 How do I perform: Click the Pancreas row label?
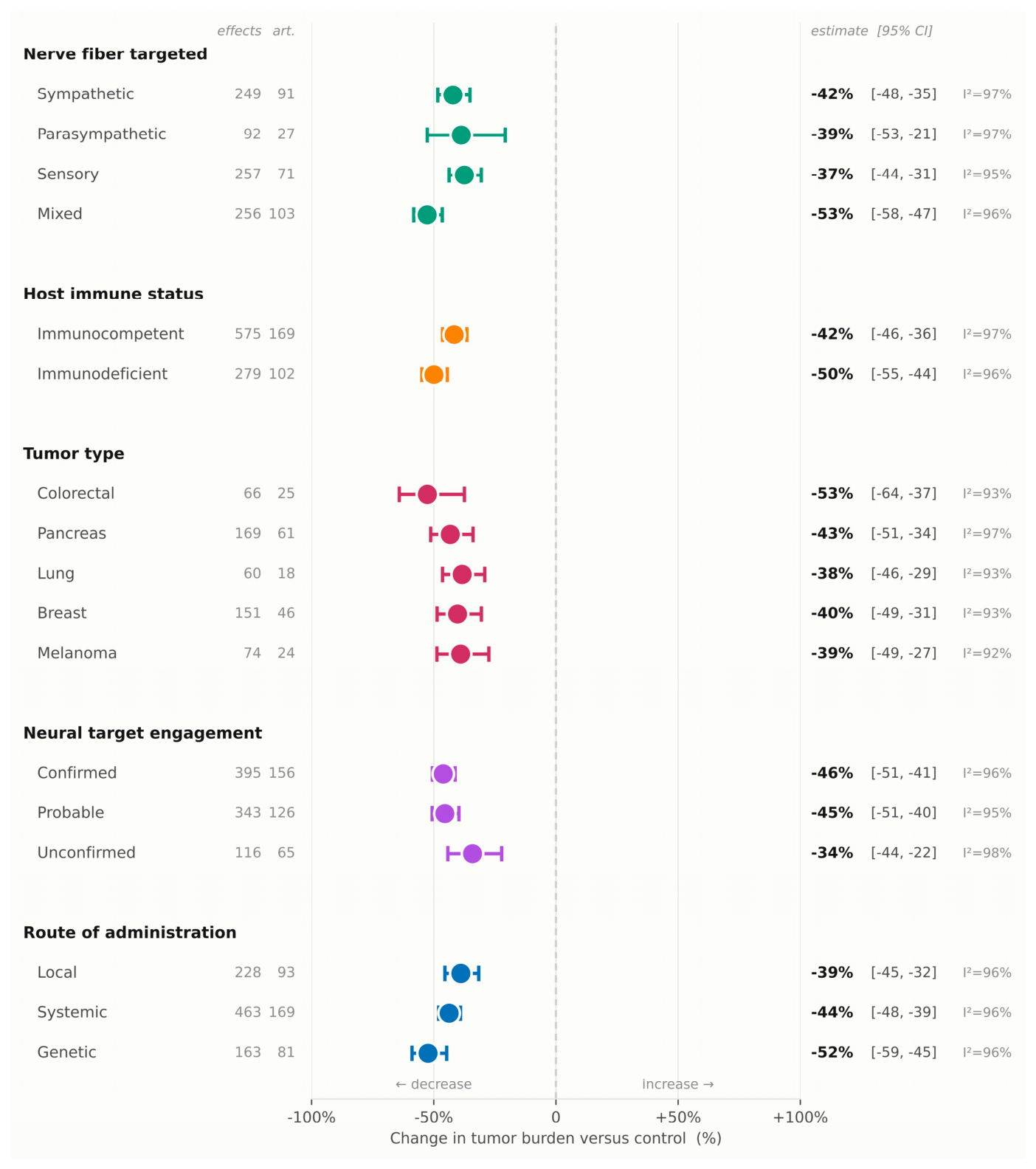pos(72,534)
